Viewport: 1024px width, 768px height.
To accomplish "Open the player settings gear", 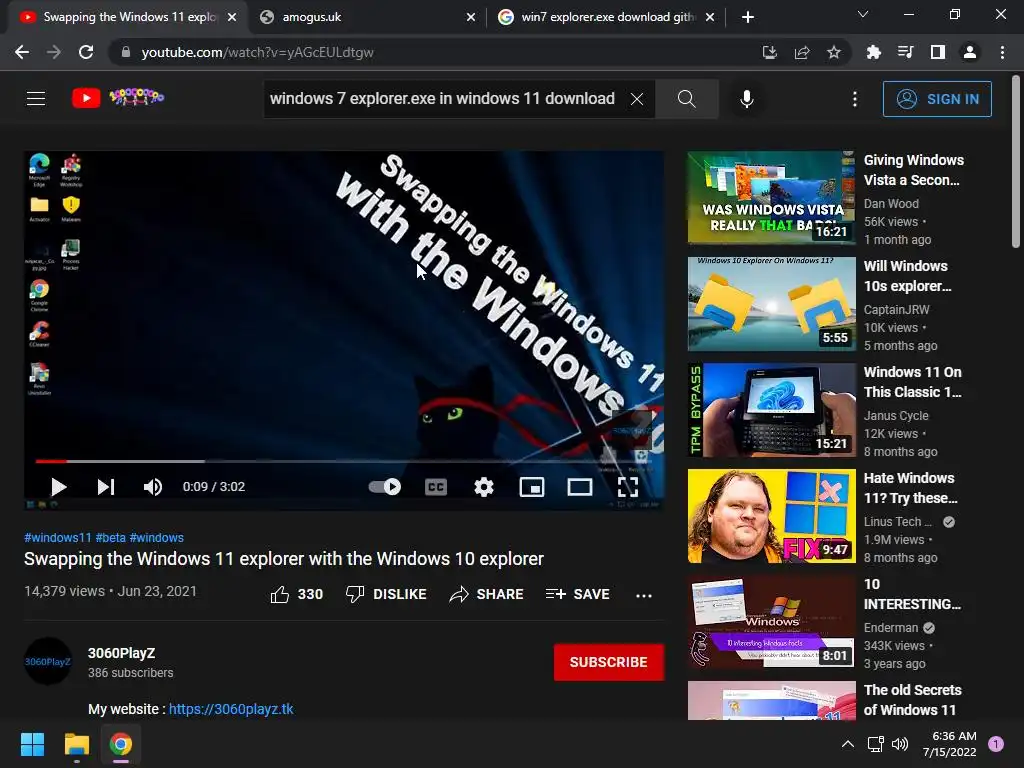I will [x=484, y=487].
